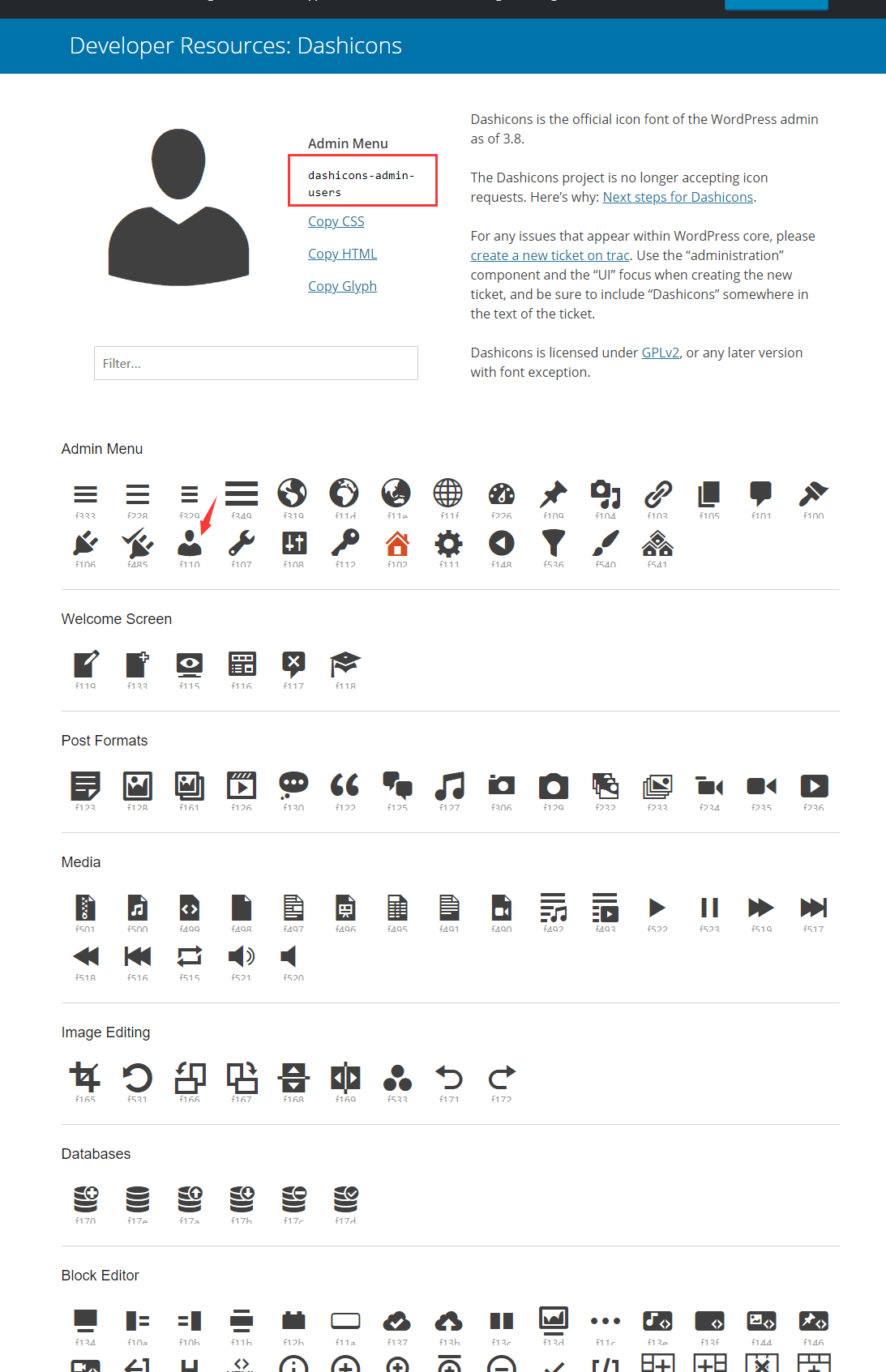Select the admin users person icon
Screen dimensions: 886x1372
click(x=190, y=543)
